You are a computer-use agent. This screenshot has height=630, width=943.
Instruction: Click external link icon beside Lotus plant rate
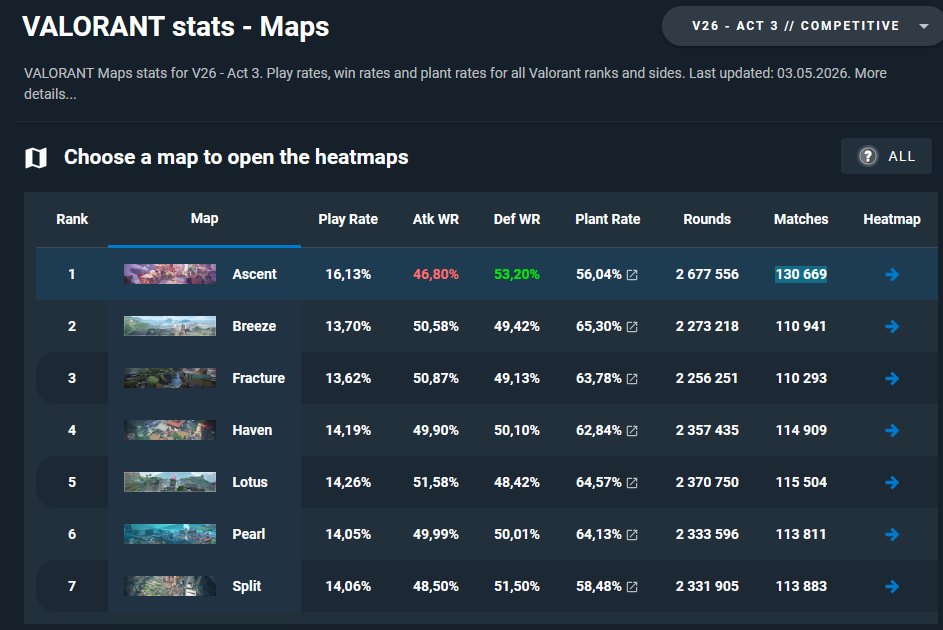pos(632,483)
